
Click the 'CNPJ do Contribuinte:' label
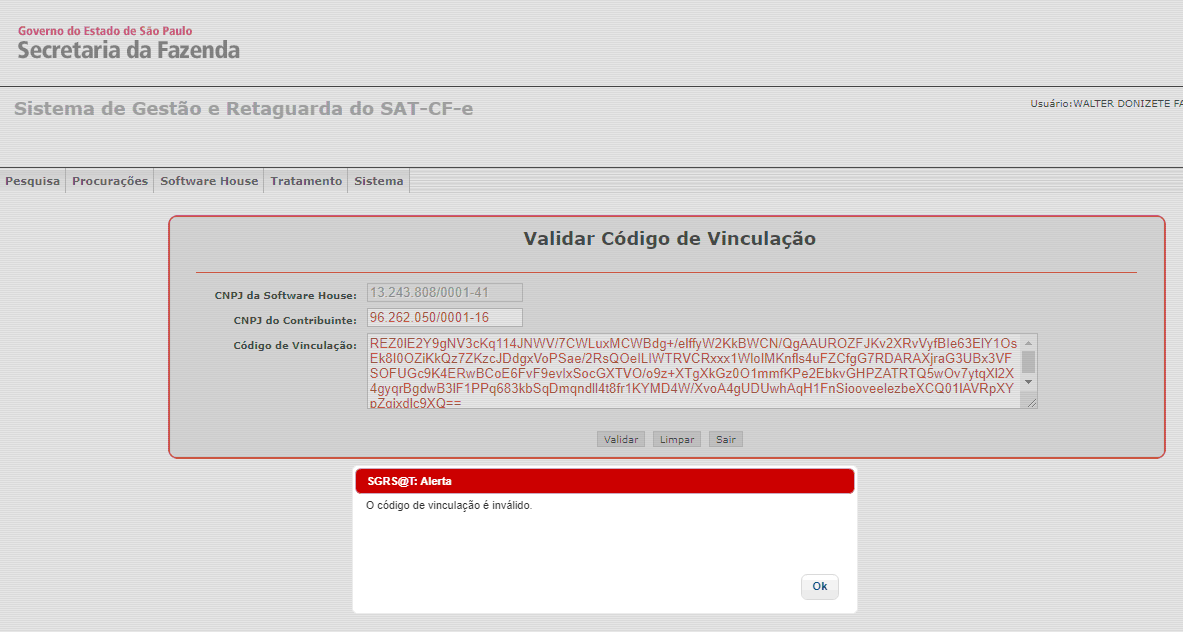tap(295, 321)
